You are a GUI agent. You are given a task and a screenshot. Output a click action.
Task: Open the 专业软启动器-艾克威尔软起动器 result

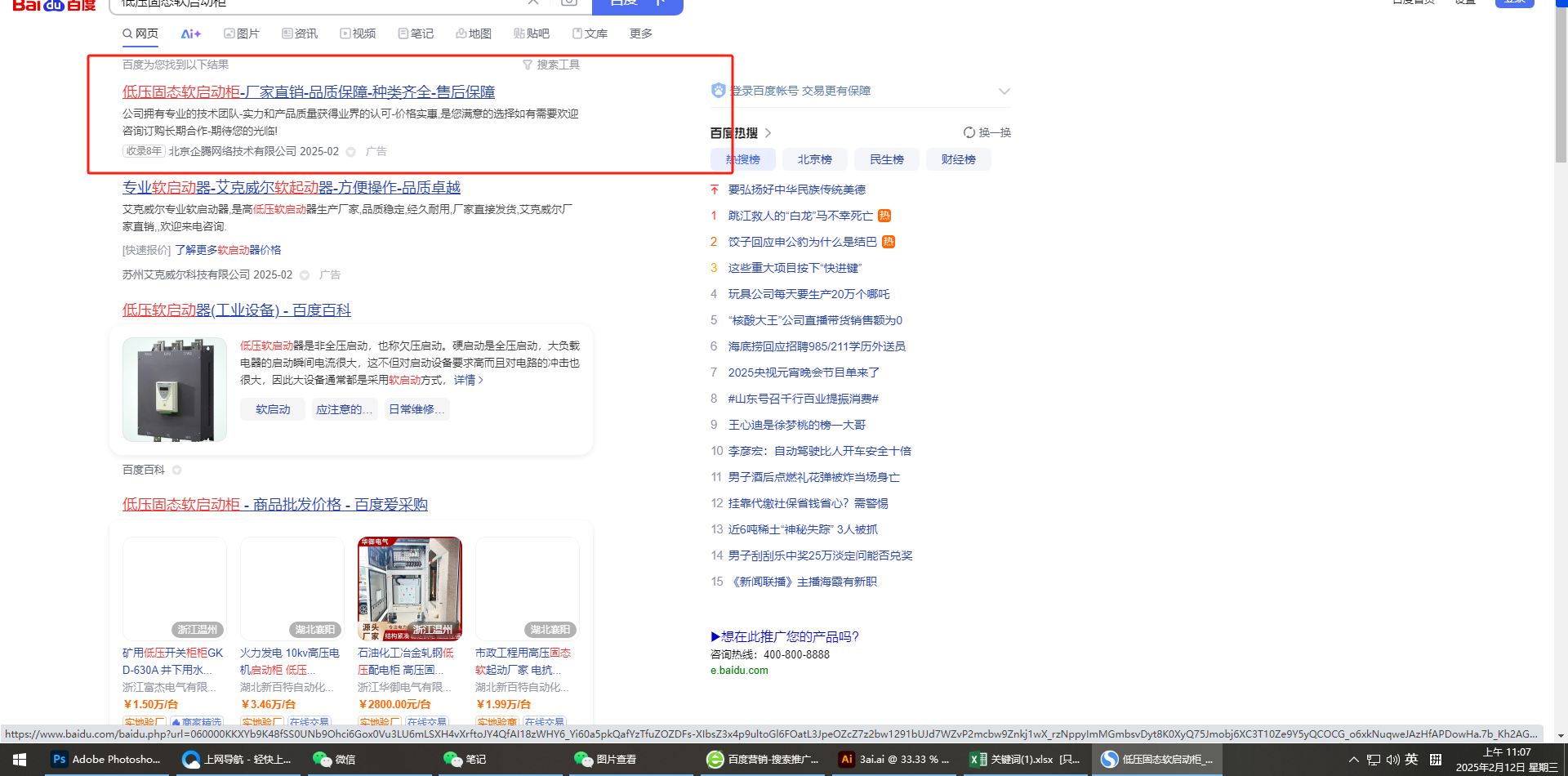[x=292, y=188]
